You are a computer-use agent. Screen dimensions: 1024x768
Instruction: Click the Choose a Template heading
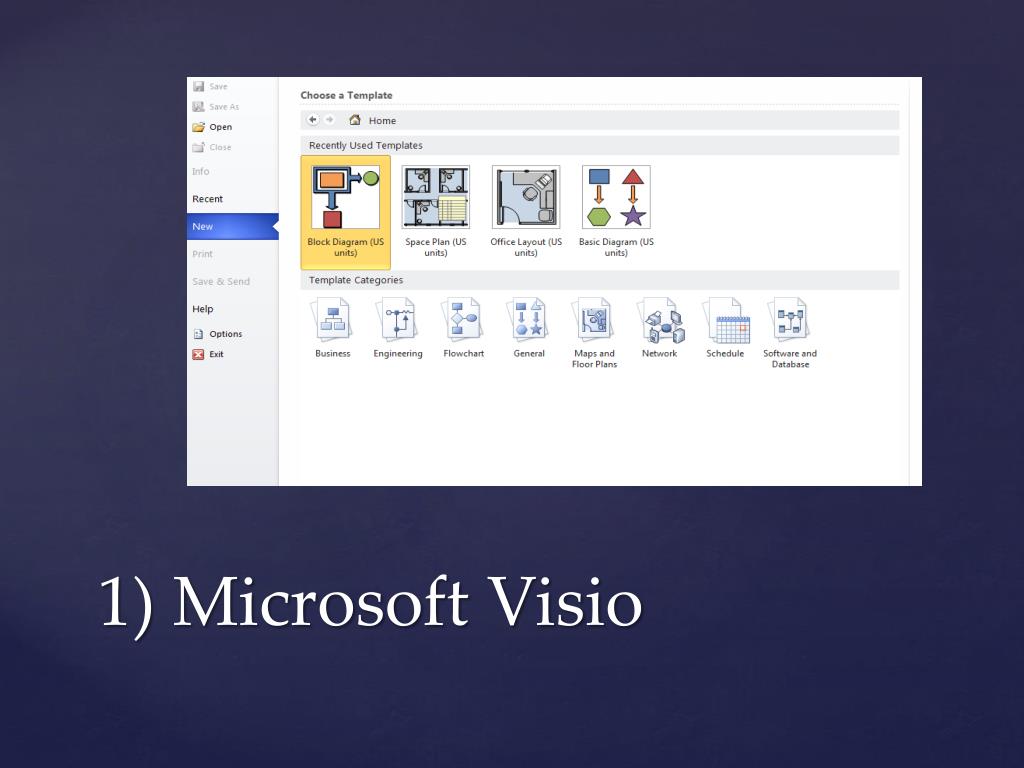(346, 95)
